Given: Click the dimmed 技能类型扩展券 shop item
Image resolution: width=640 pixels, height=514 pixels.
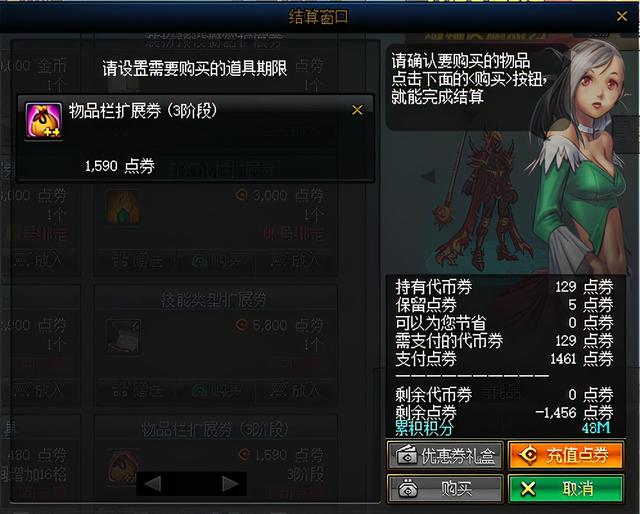Looking at the screenshot, I should click(x=216, y=345).
